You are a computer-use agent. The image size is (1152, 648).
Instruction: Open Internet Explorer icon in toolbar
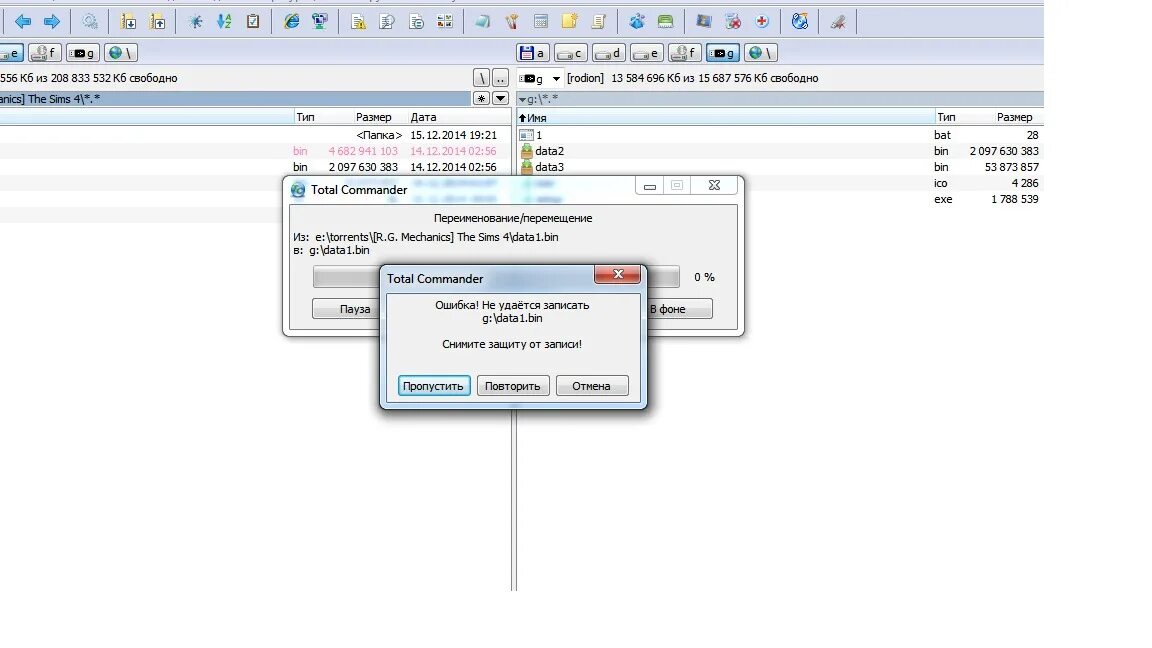click(x=292, y=21)
